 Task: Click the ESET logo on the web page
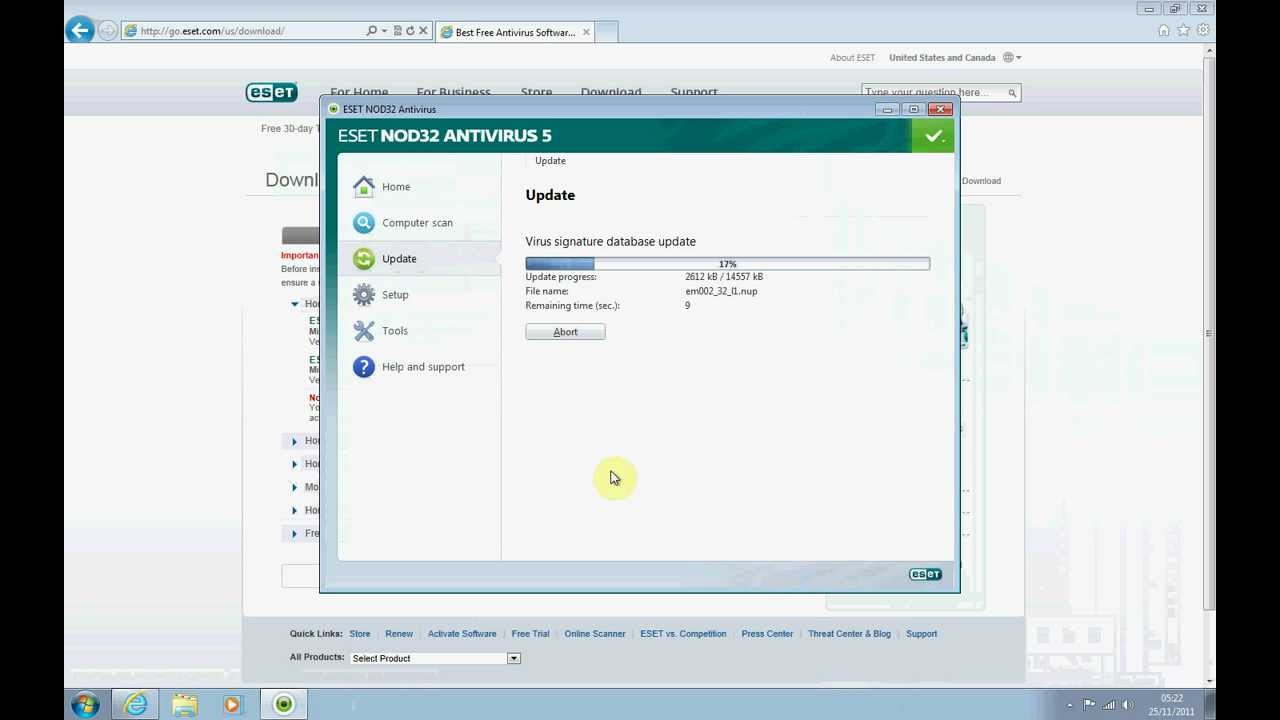[272, 92]
